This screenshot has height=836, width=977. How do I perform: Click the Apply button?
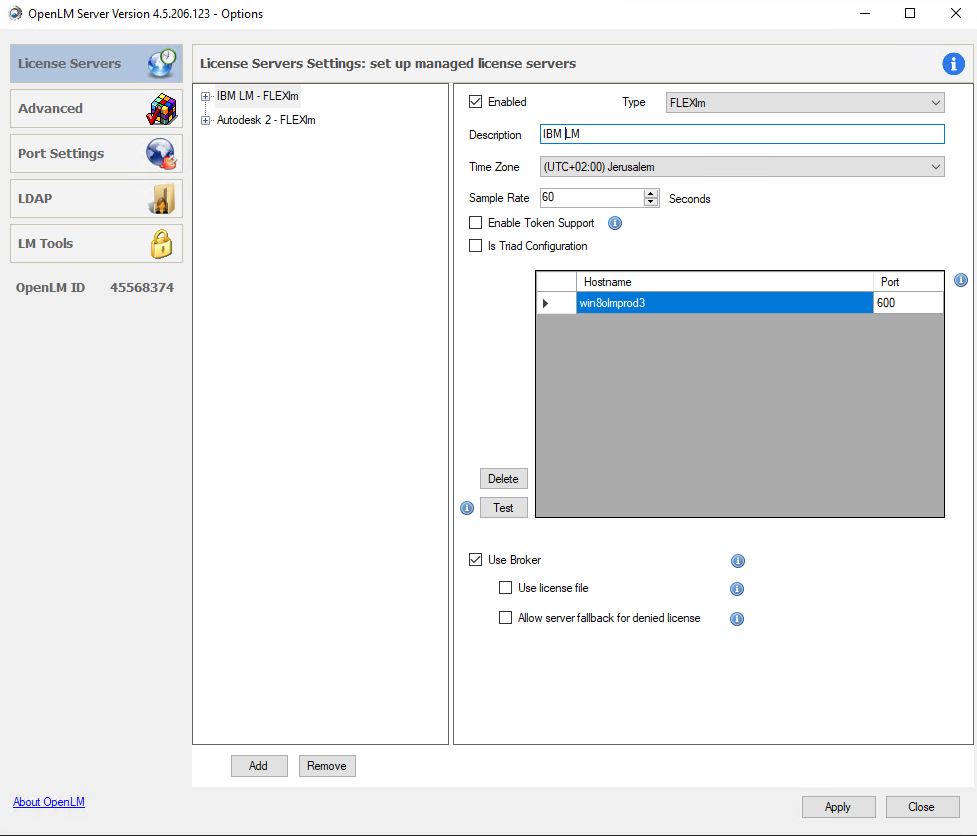pos(838,807)
